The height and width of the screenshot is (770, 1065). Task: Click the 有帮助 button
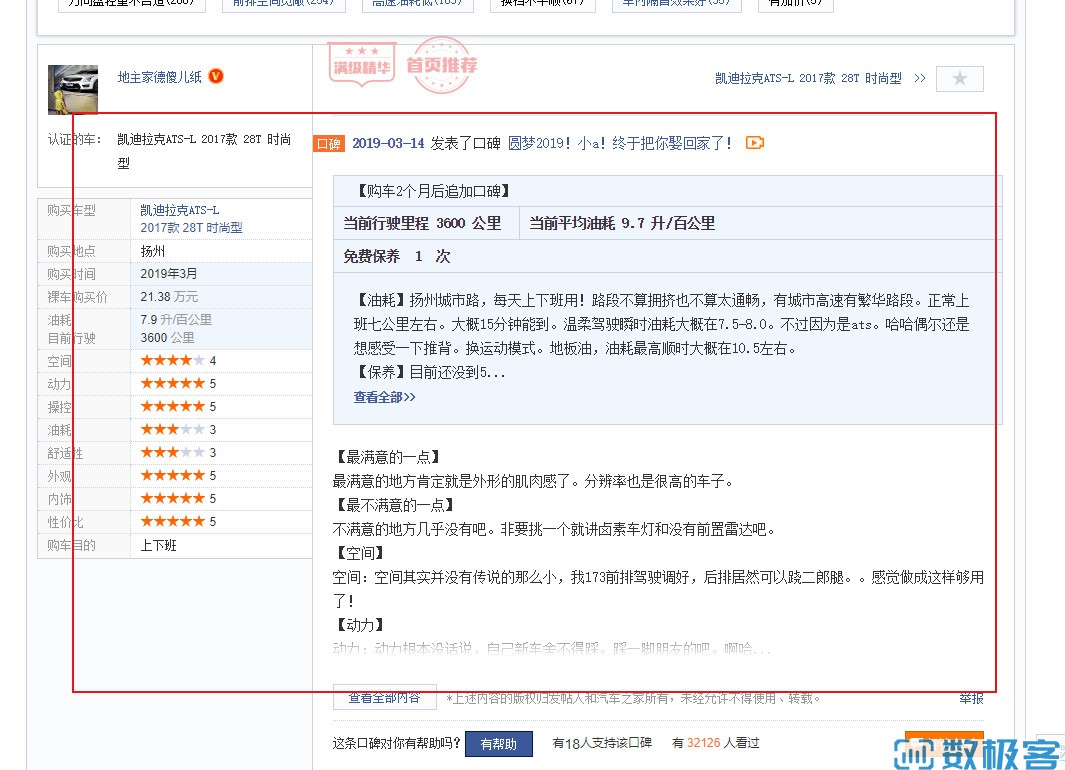coord(499,744)
